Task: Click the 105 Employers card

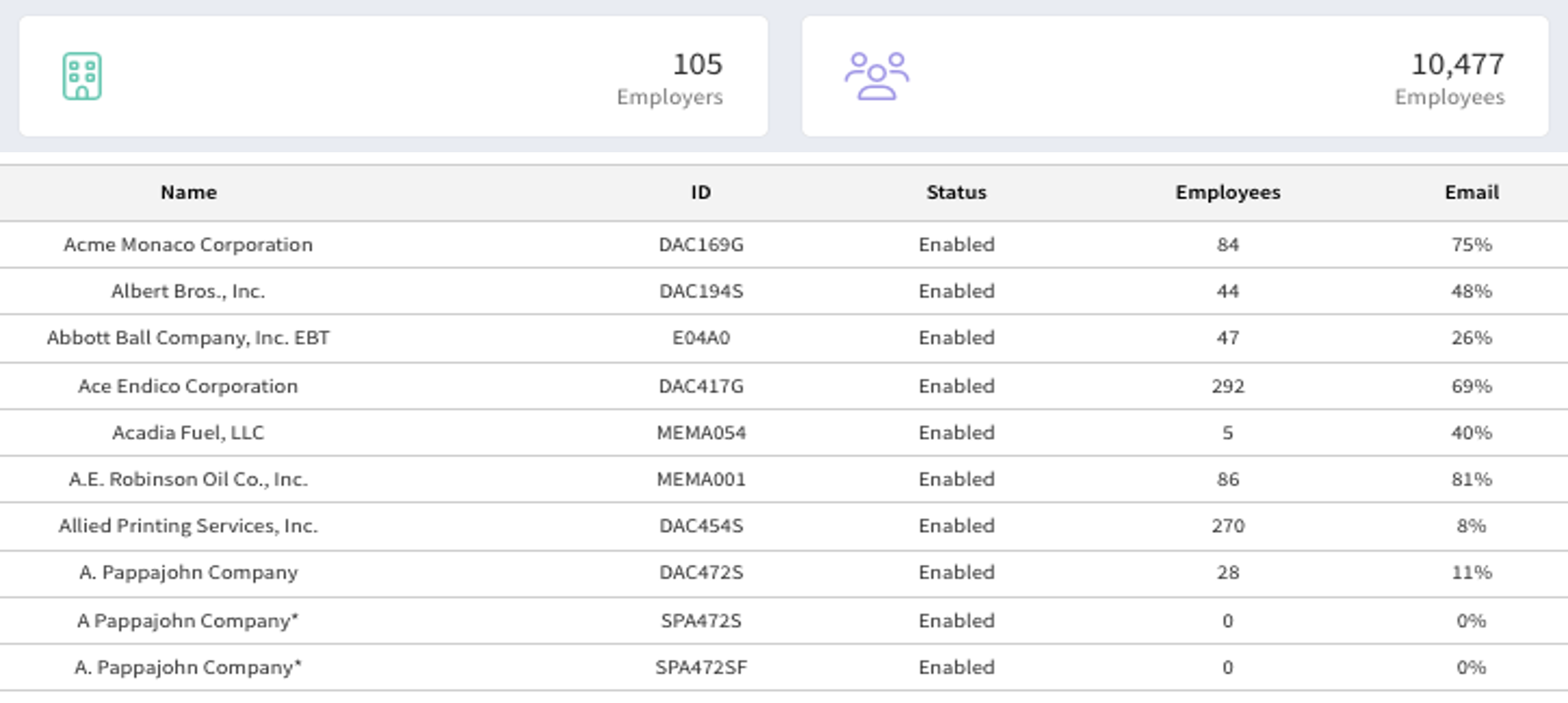Action: pos(393,76)
